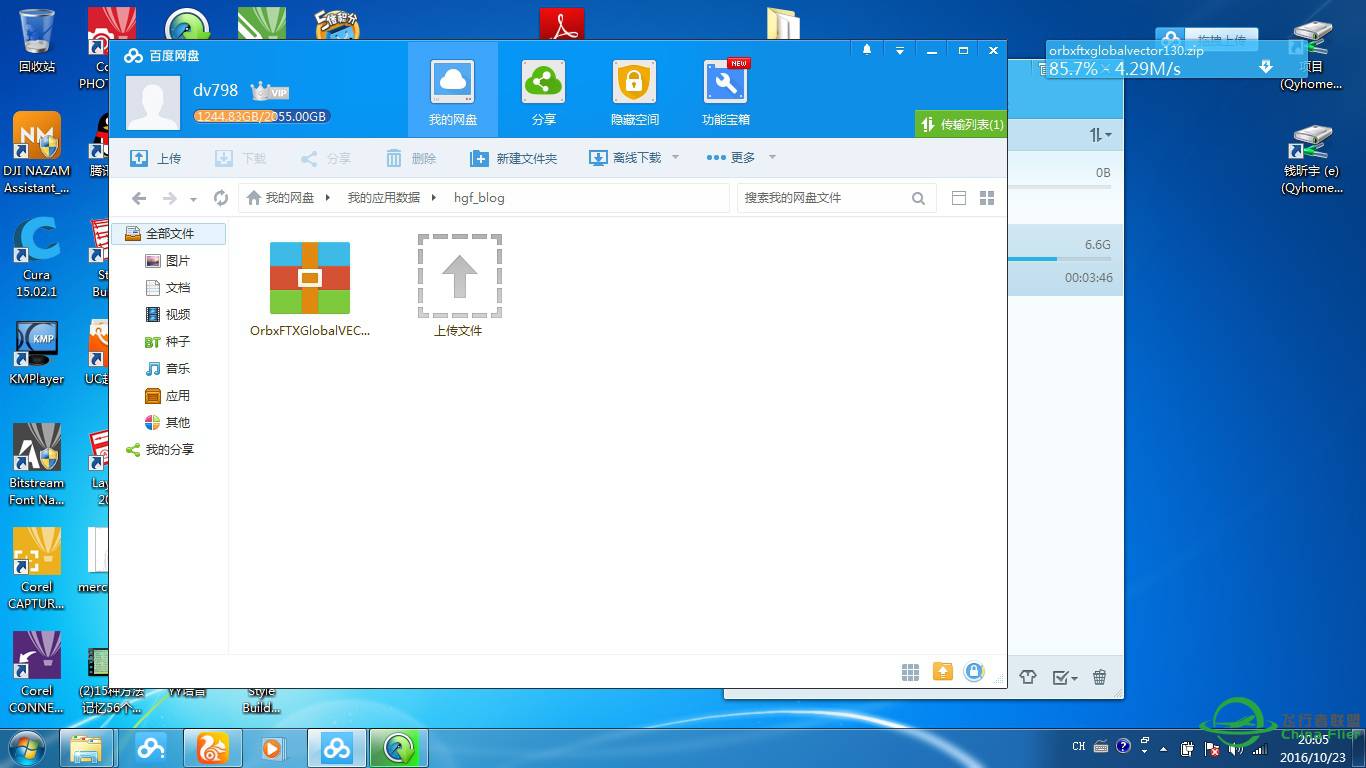Image resolution: width=1366 pixels, height=768 pixels.
Task: Switch to large thumbnail grid view
Action: tap(987, 198)
